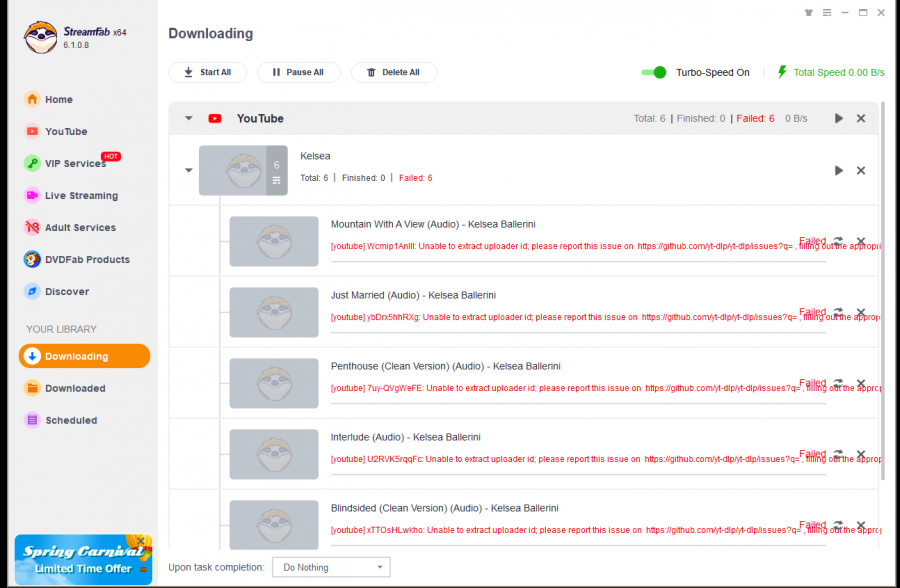
Task: Open Live Streaming in the sidebar
Action: [x=80, y=196]
